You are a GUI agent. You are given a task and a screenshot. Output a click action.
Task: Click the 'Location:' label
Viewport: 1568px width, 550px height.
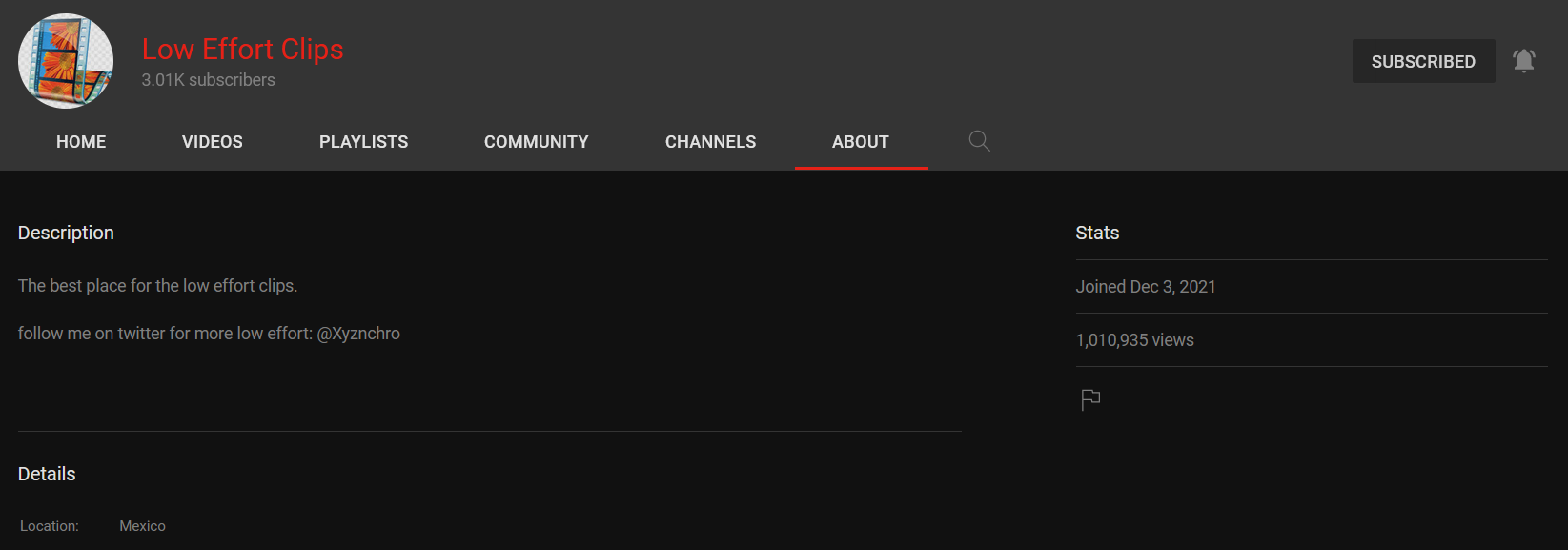pyautogui.click(x=50, y=526)
